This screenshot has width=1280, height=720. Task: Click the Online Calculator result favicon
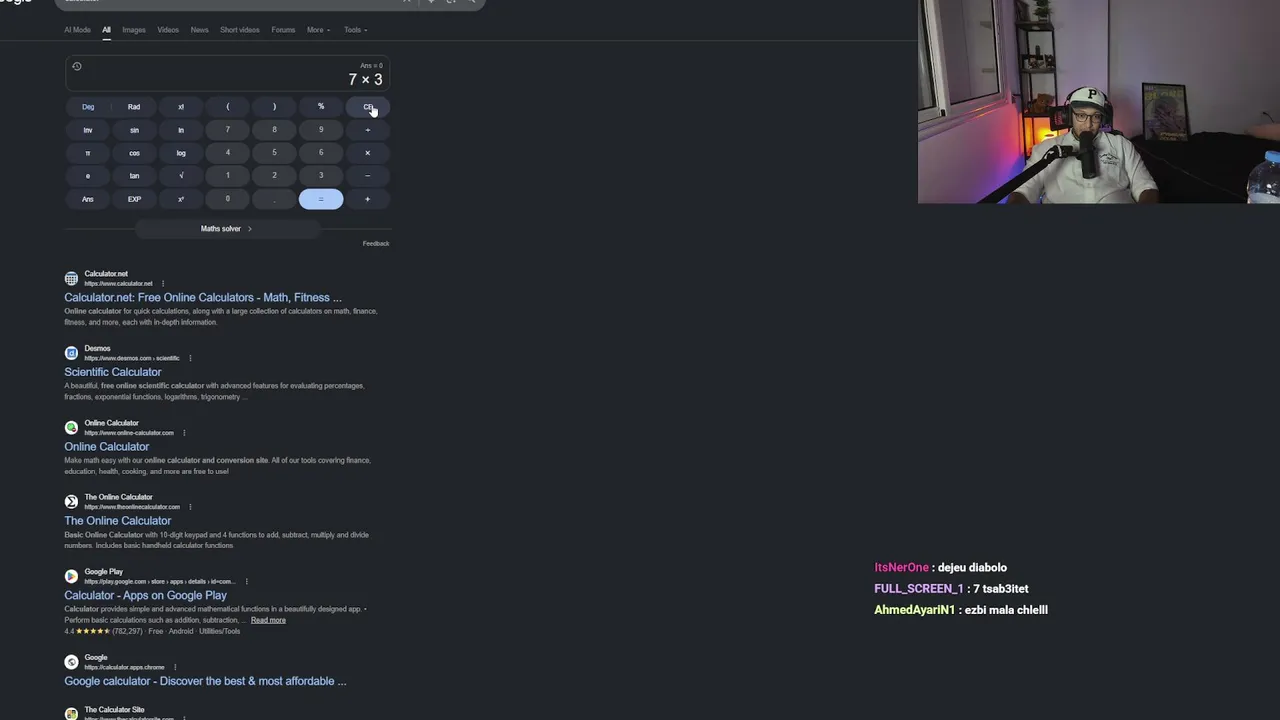[71, 427]
